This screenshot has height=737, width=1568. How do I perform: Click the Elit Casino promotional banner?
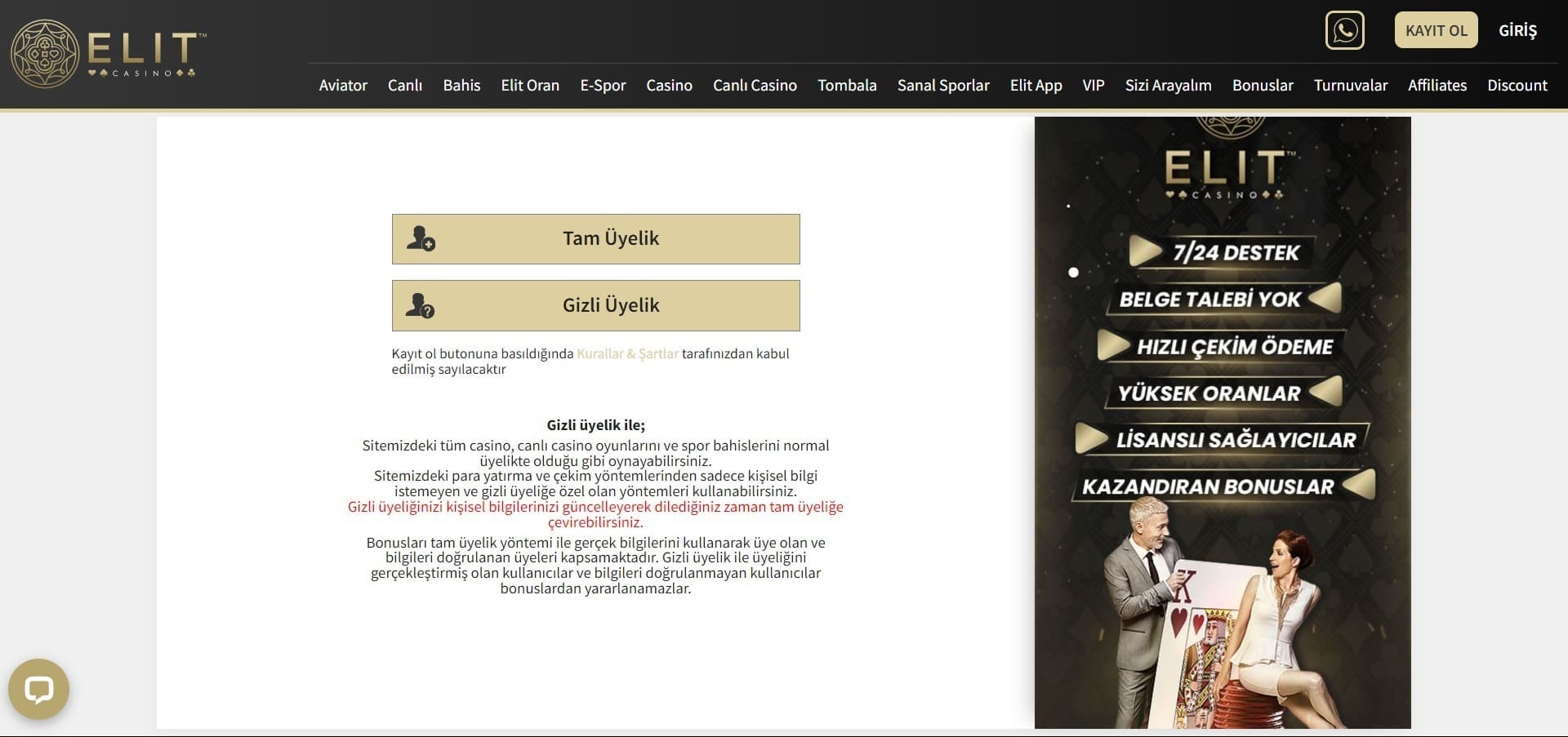tap(1222, 422)
